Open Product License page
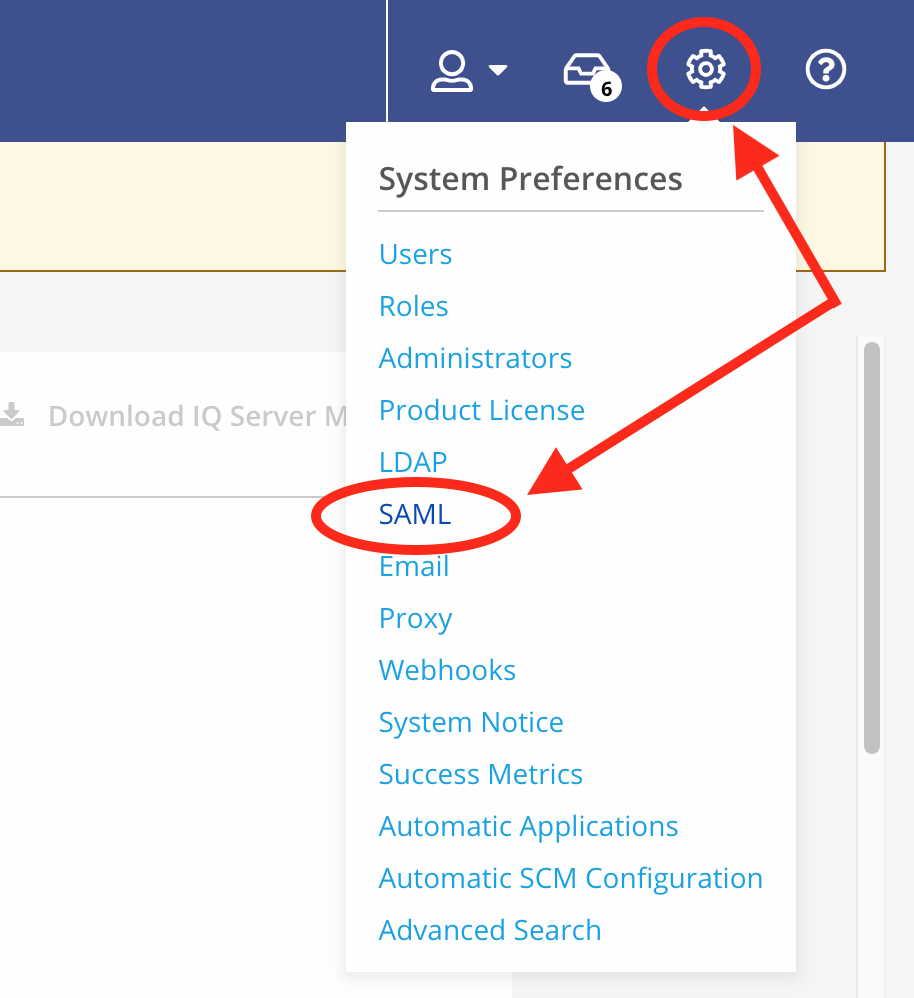This screenshot has height=998, width=914. [x=481, y=410]
